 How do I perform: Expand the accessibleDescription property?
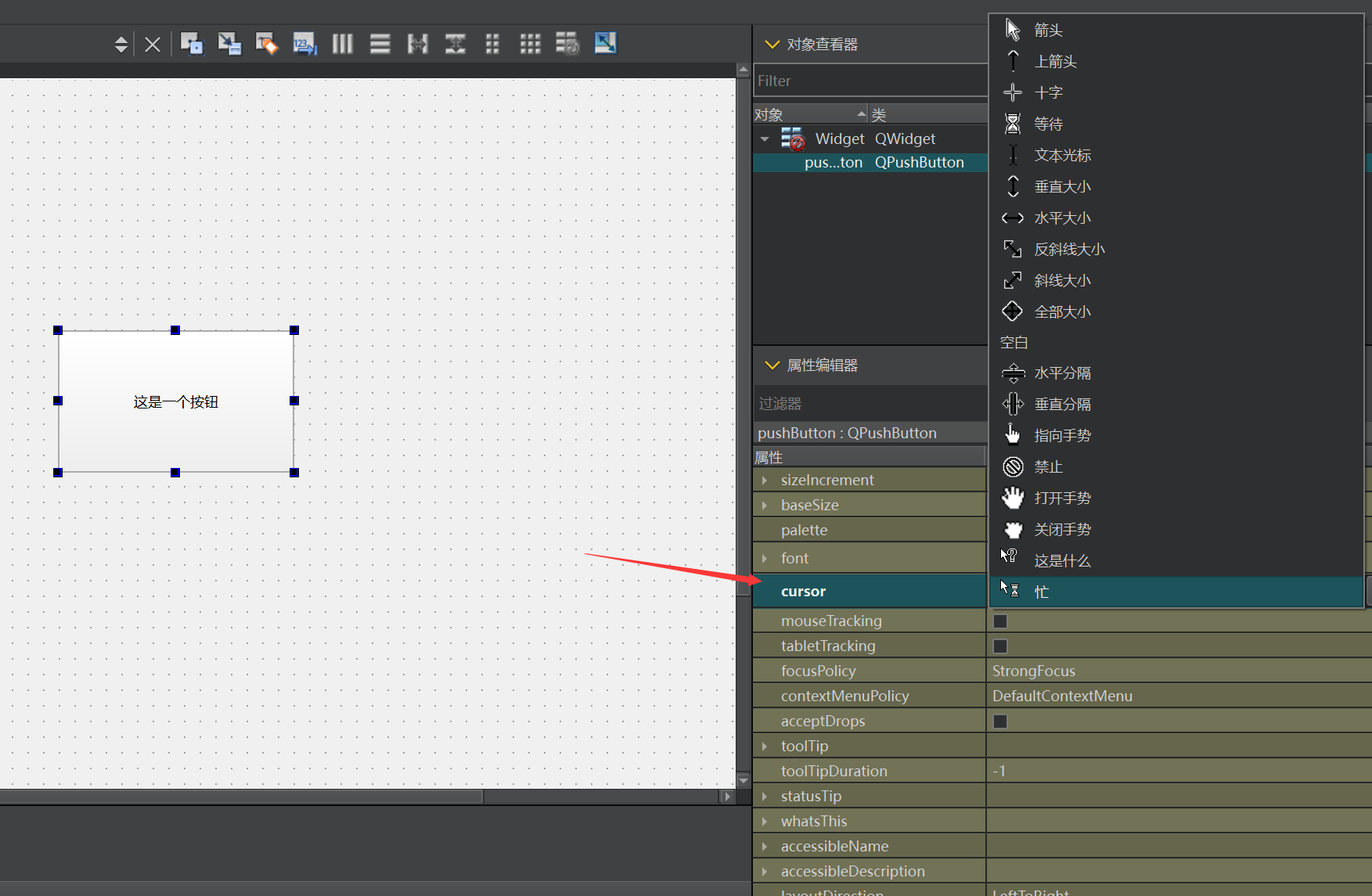point(765,871)
